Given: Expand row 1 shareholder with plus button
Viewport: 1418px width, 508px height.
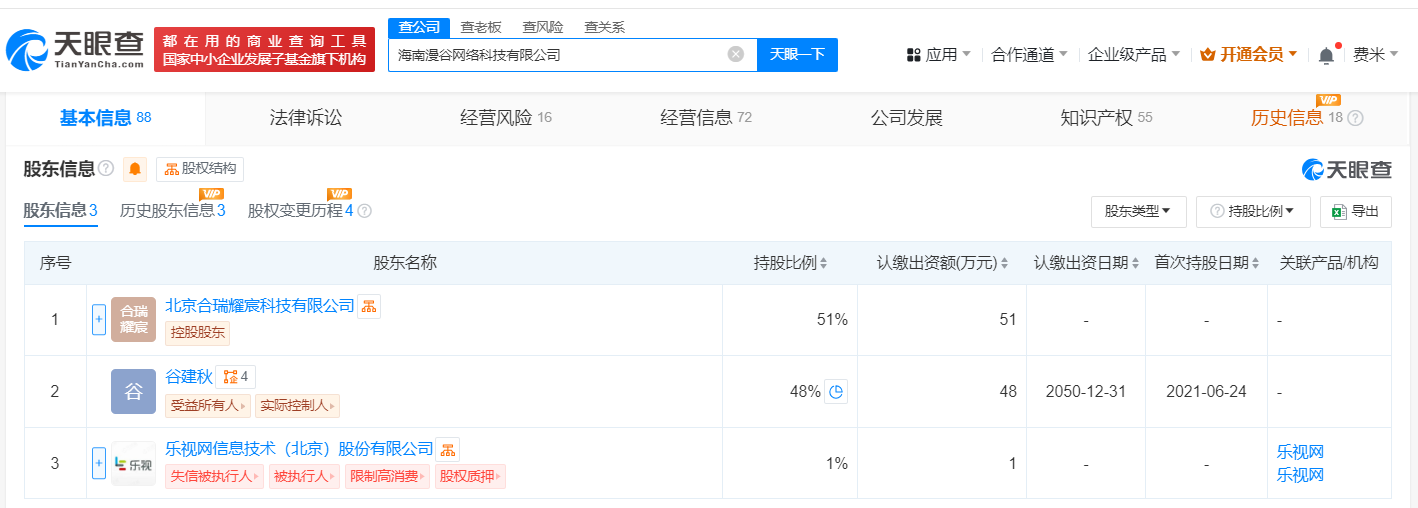Looking at the screenshot, I should (x=99, y=320).
